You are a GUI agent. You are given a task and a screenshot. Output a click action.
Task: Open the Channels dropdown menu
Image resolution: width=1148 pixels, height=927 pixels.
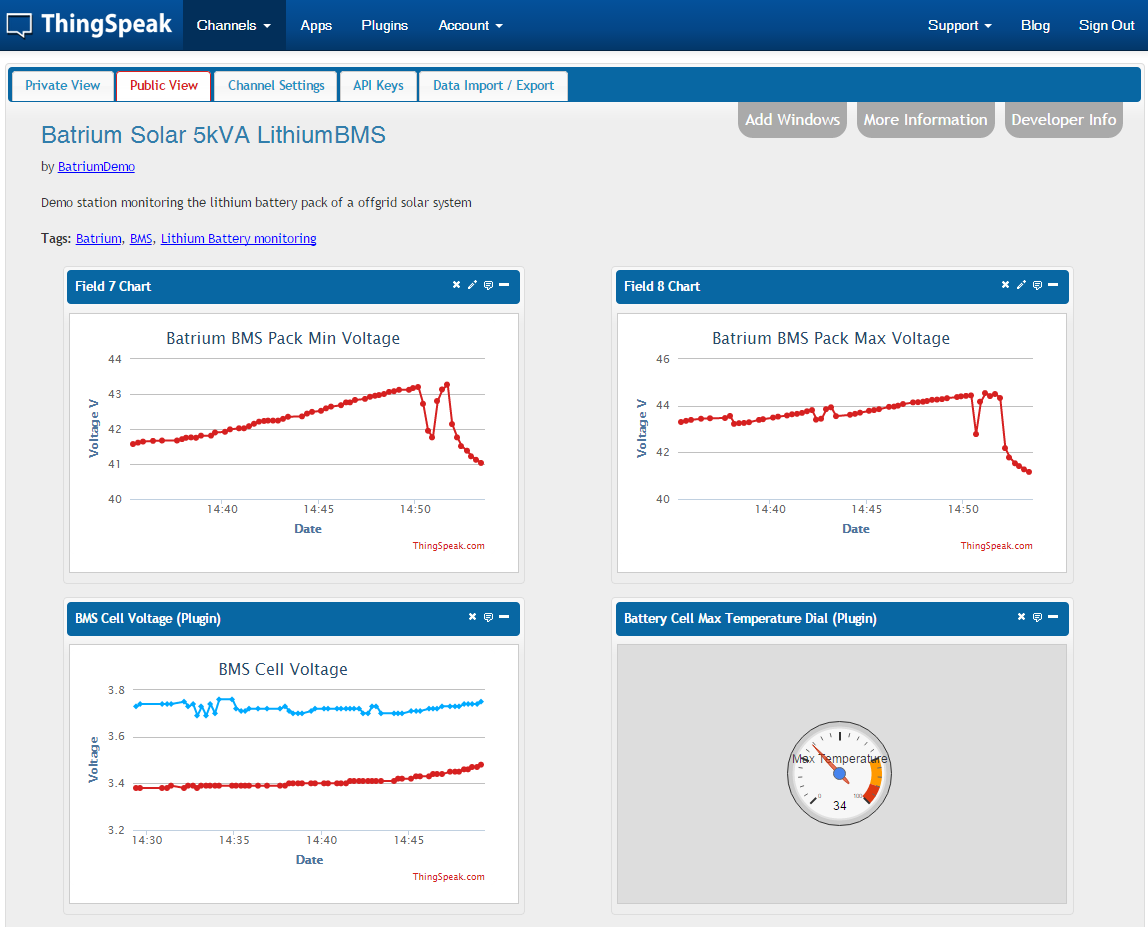(234, 25)
